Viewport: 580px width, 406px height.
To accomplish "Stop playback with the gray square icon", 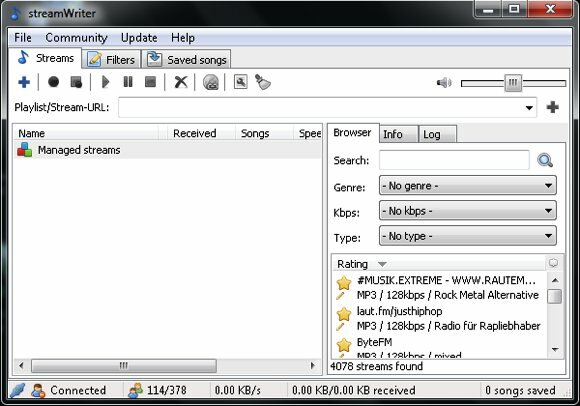I will click(151, 82).
